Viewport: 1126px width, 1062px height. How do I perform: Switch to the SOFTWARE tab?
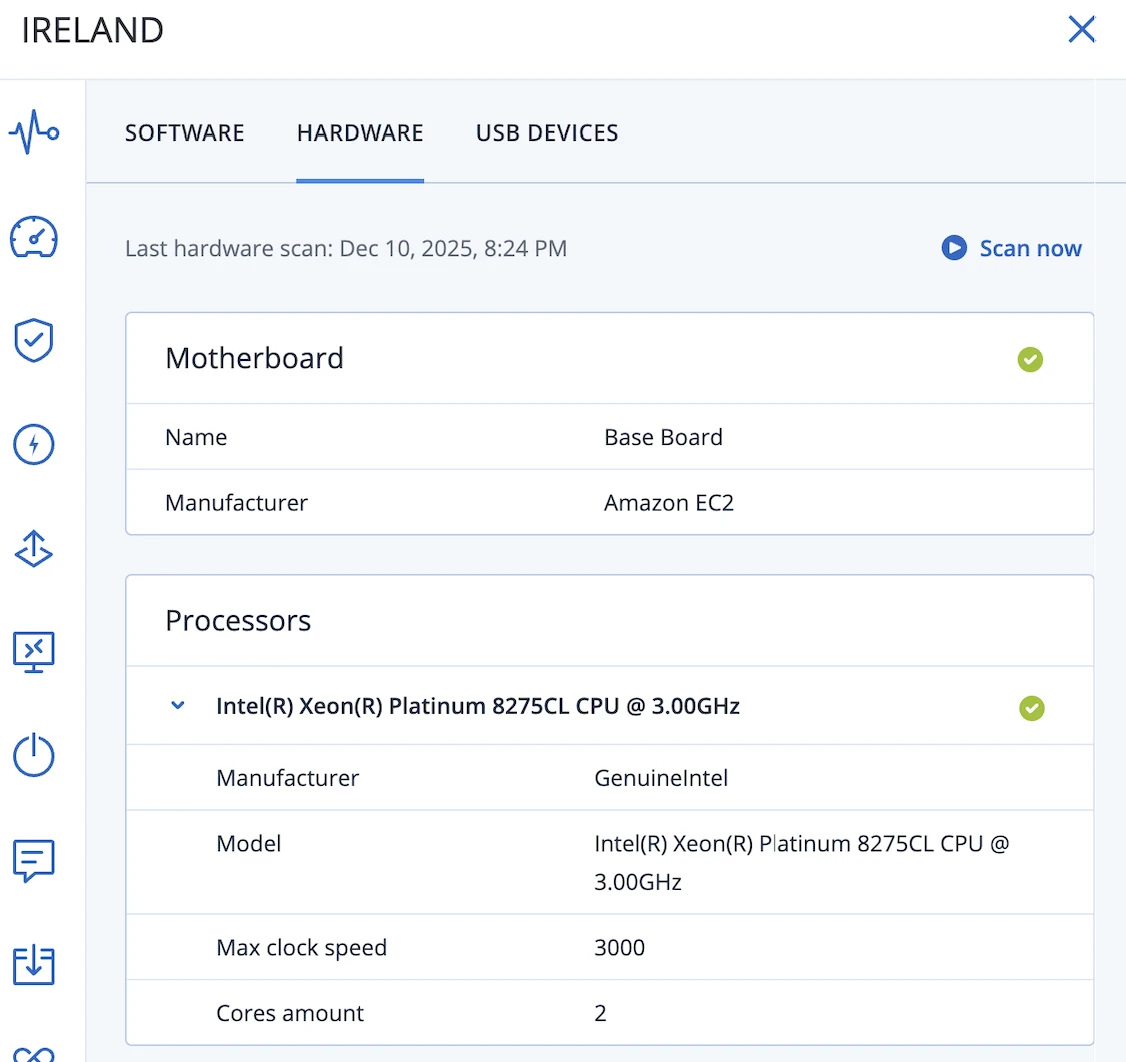[185, 133]
